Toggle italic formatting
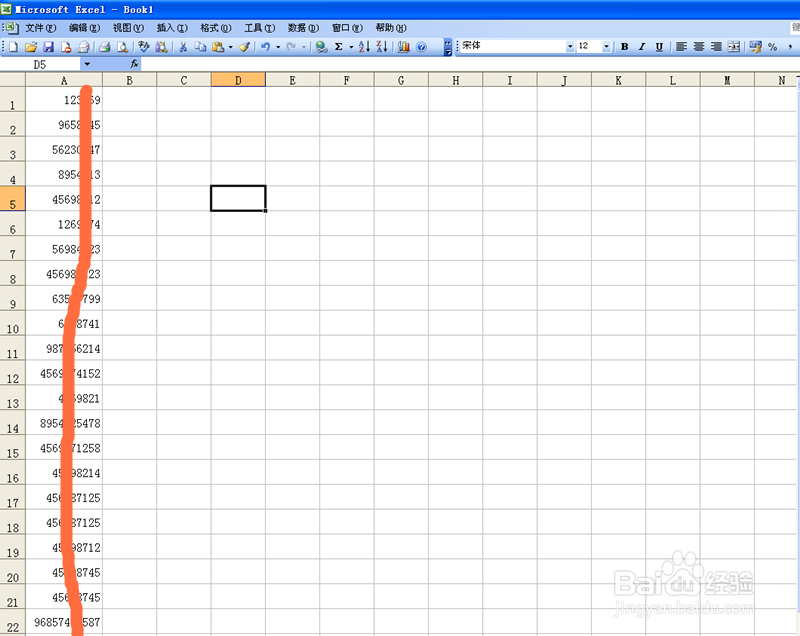 pyautogui.click(x=642, y=47)
